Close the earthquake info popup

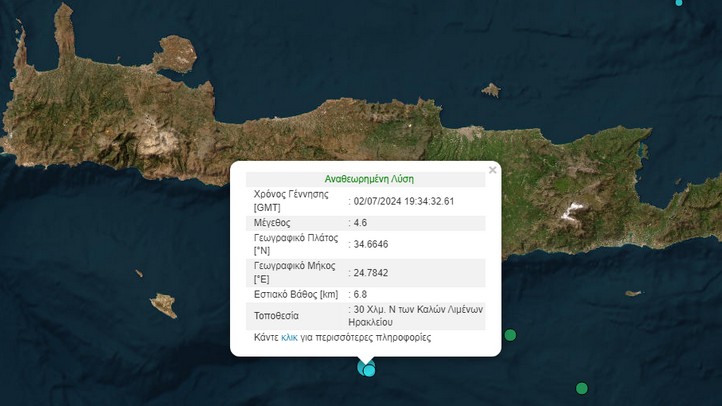[x=492, y=170]
